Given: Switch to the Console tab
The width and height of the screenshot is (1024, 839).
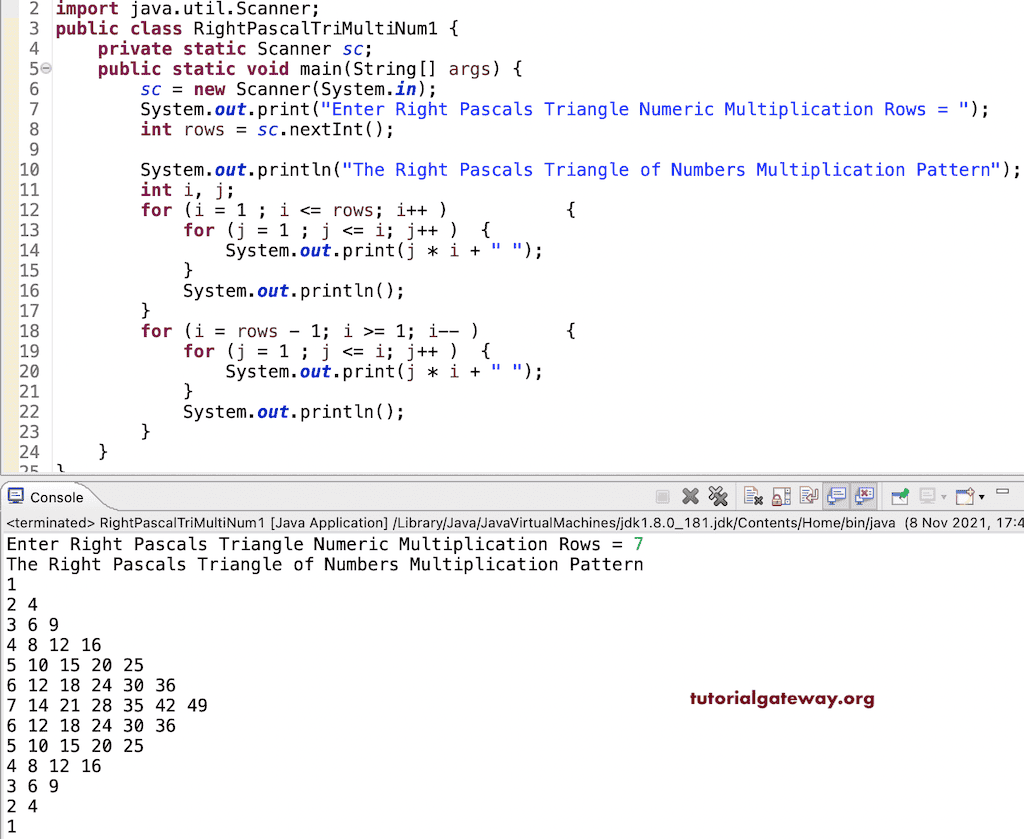Looking at the screenshot, I should click(x=54, y=497).
